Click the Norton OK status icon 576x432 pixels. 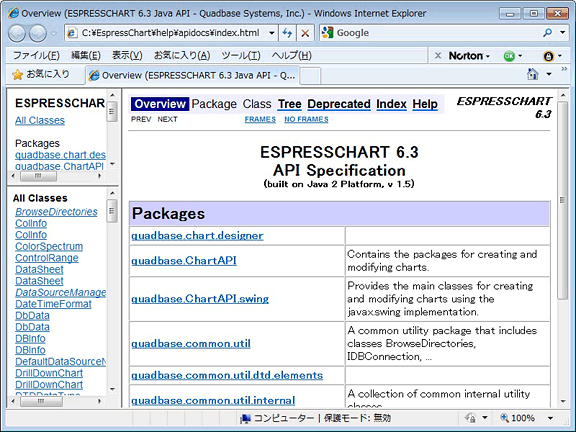point(509,56)
